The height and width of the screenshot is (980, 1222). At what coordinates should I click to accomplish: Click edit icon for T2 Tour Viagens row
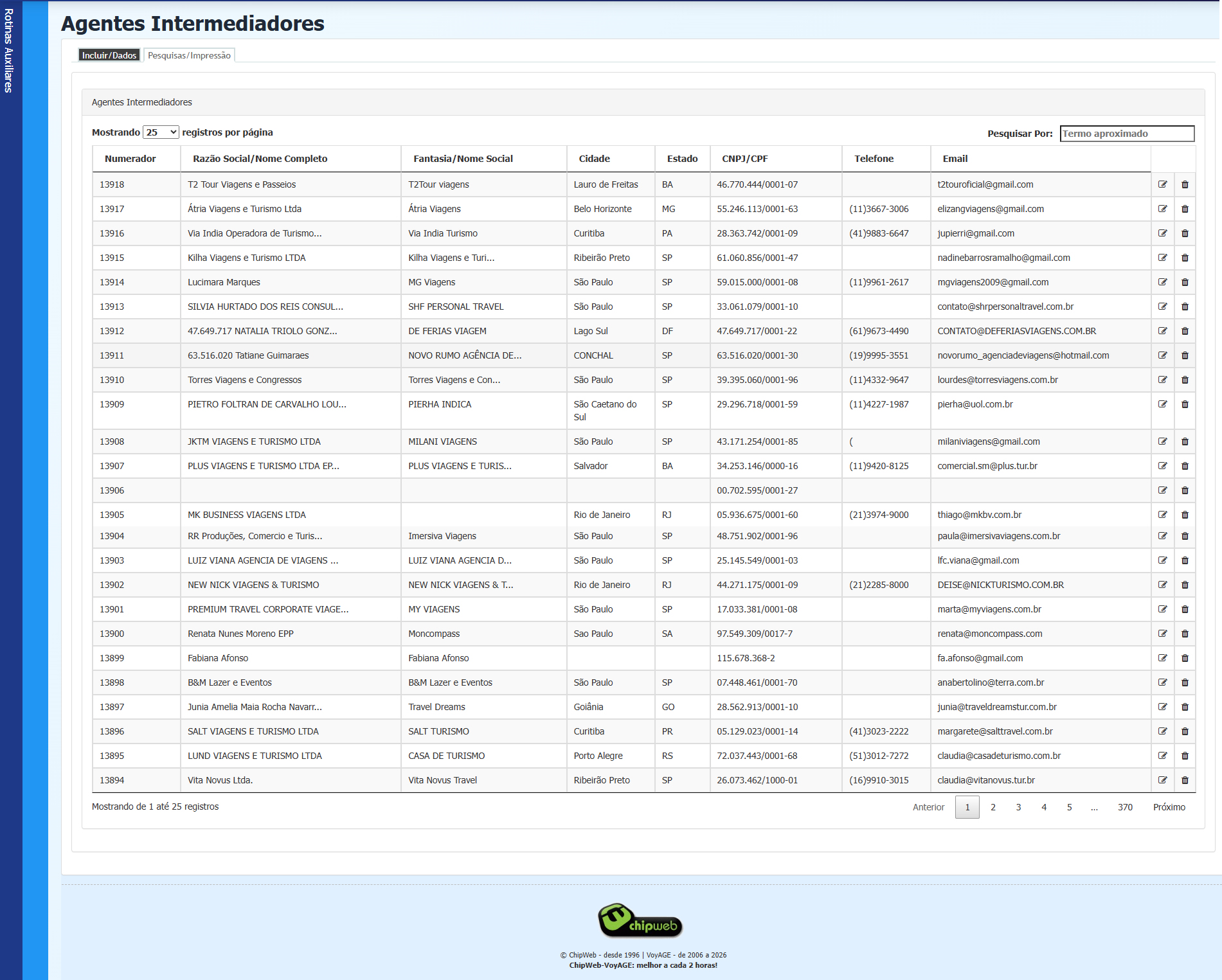pyautogui.click(x=1162, y=184)
